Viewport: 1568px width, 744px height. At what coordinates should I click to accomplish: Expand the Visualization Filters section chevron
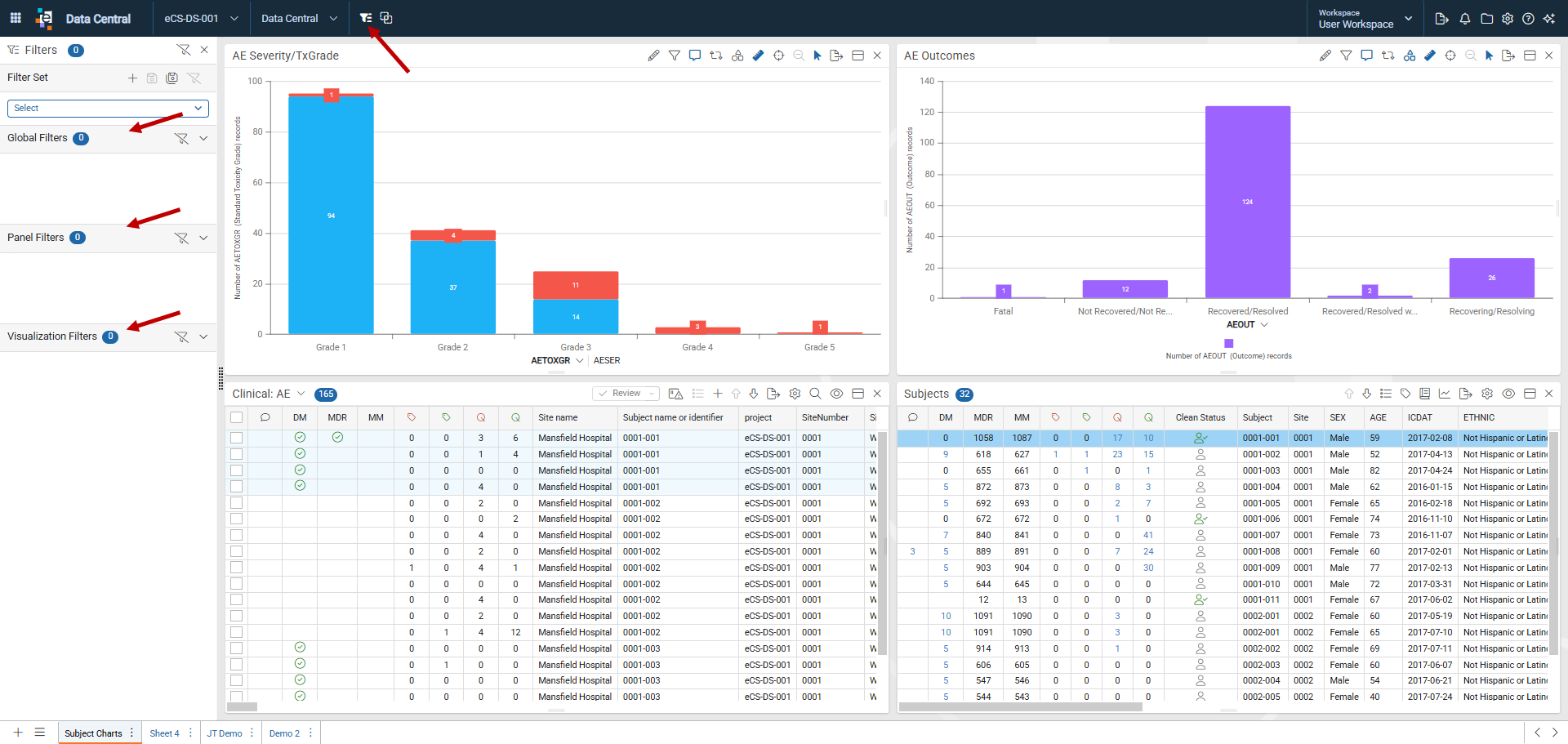coord(203,336)
